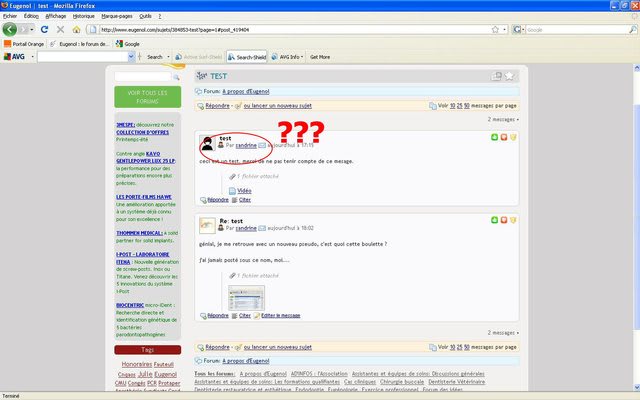This screenshot has width=640, height=400.
Task: Reload the page with the refresh icon
Action: pyautogui.click(x=47, y=29)
